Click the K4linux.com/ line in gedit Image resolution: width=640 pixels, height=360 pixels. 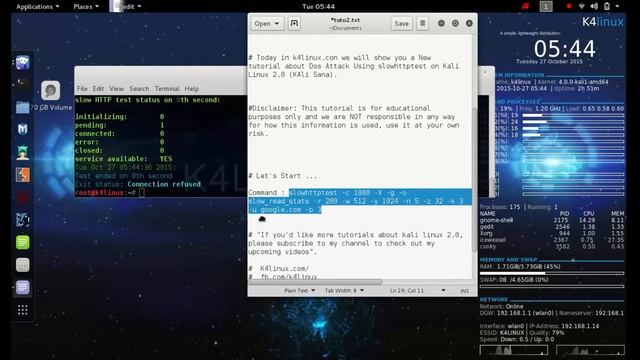(x=284, y=268)
